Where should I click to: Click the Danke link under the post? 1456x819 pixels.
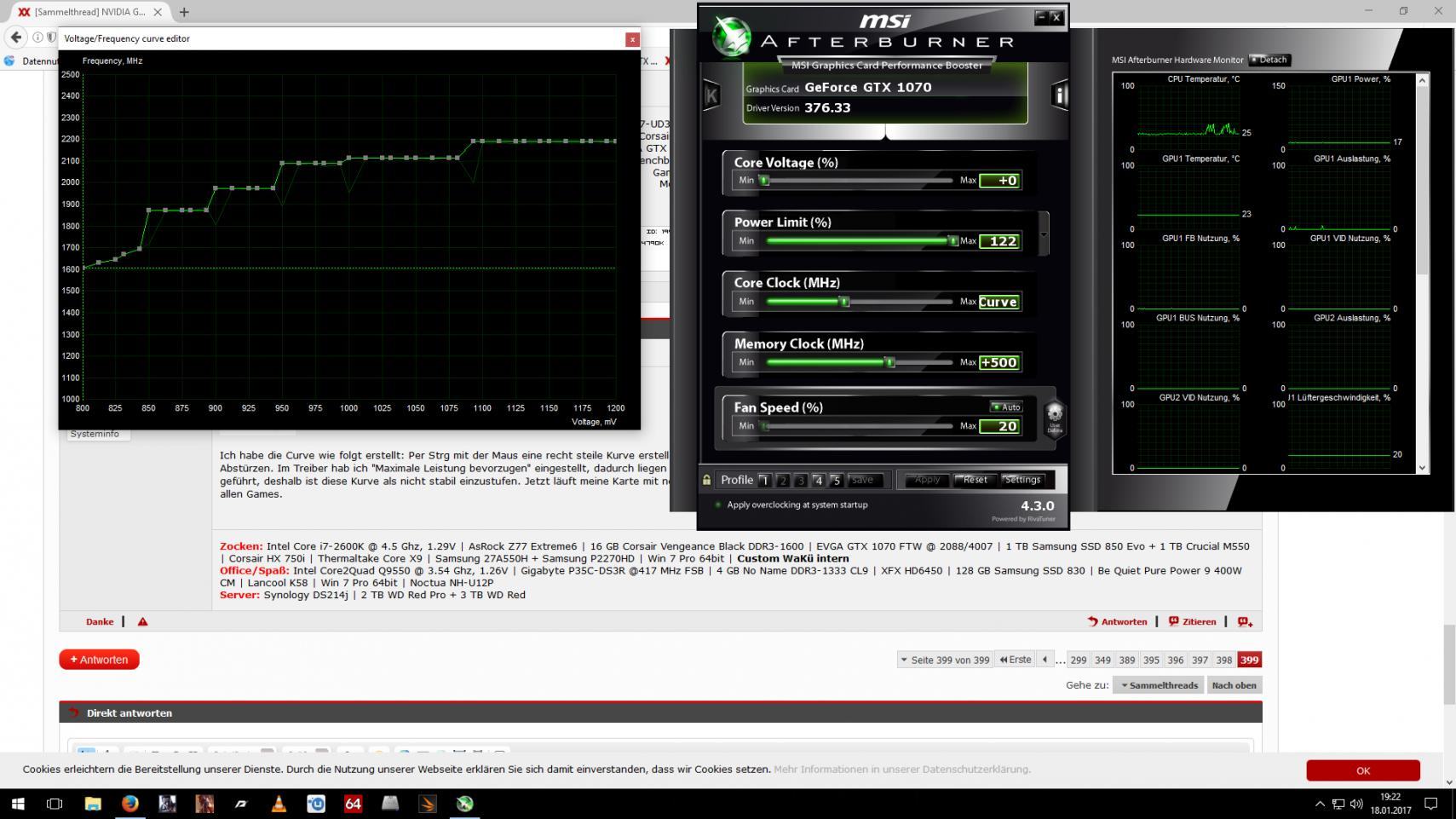[100, 621]
